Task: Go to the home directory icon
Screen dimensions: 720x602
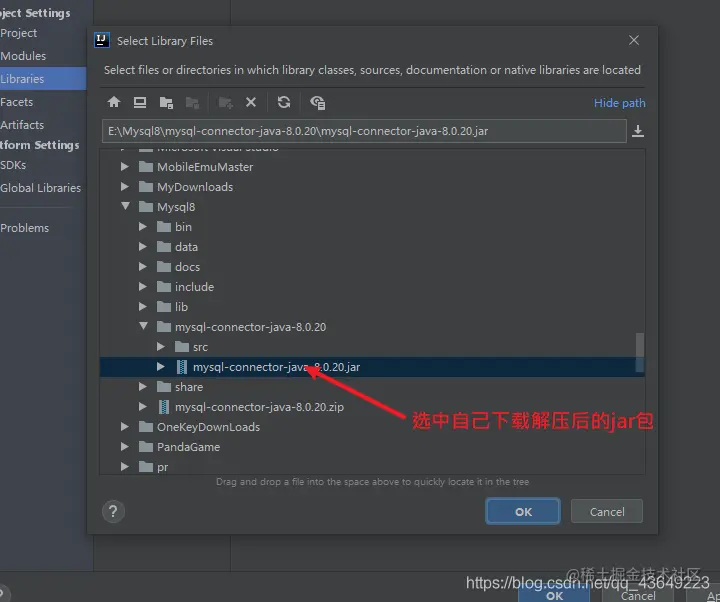Action: pyautogui.click(x=114, y=102)
